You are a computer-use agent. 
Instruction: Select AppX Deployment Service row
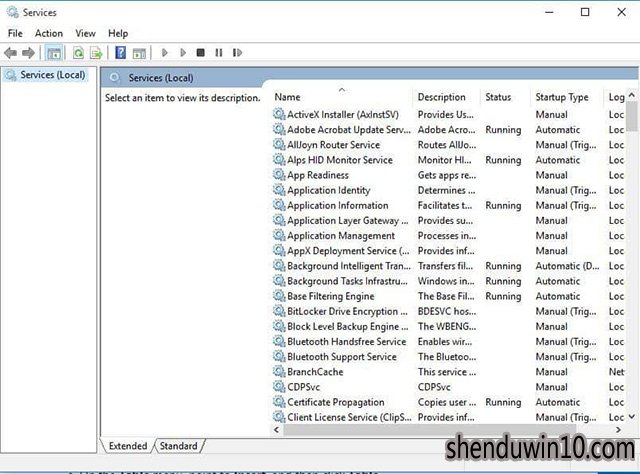(448, 250)
